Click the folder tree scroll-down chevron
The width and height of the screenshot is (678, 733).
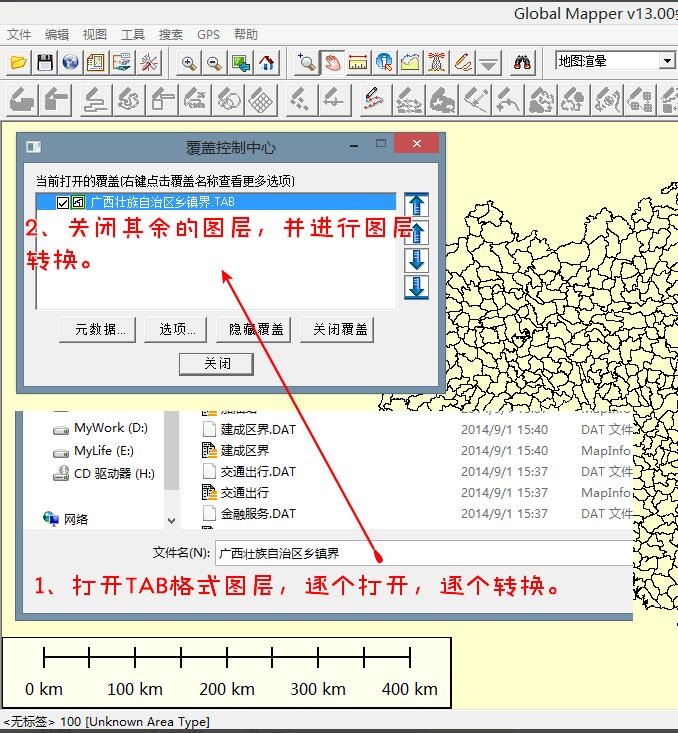pos(172,520)
